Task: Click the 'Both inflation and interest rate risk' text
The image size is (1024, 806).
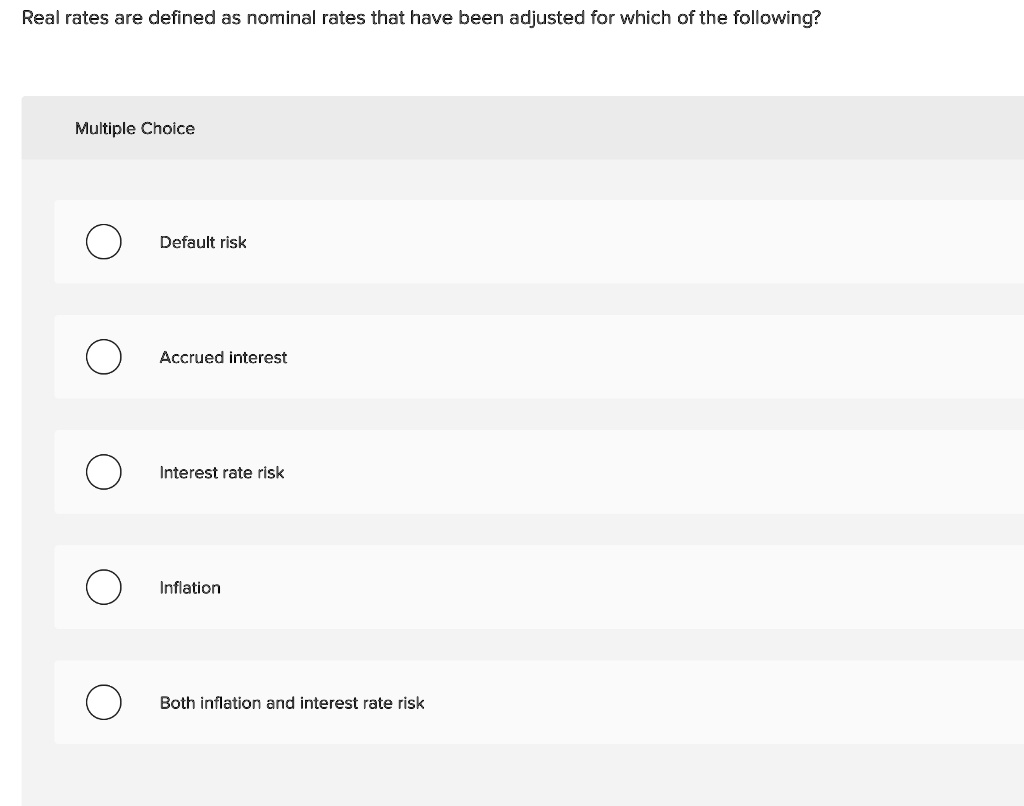Action: coord(292,703)
